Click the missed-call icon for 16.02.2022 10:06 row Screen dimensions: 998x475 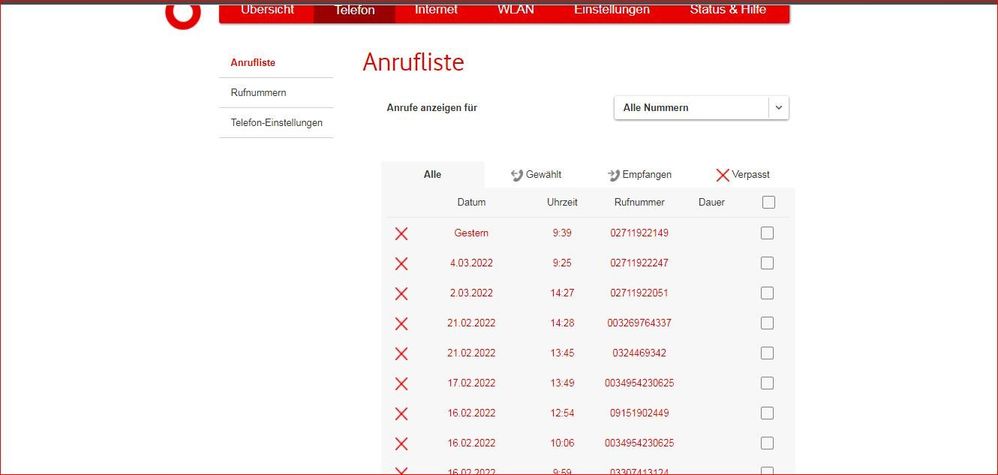pos(401,443)
